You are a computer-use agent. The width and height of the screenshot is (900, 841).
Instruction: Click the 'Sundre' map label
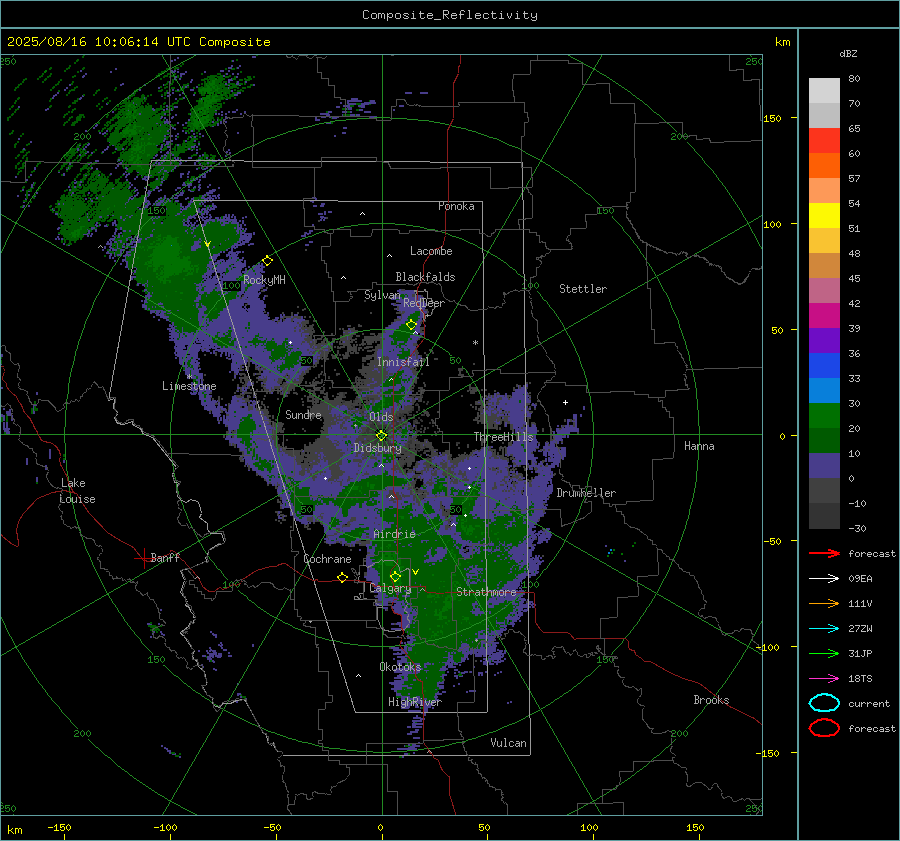click(x=303, y=414)
